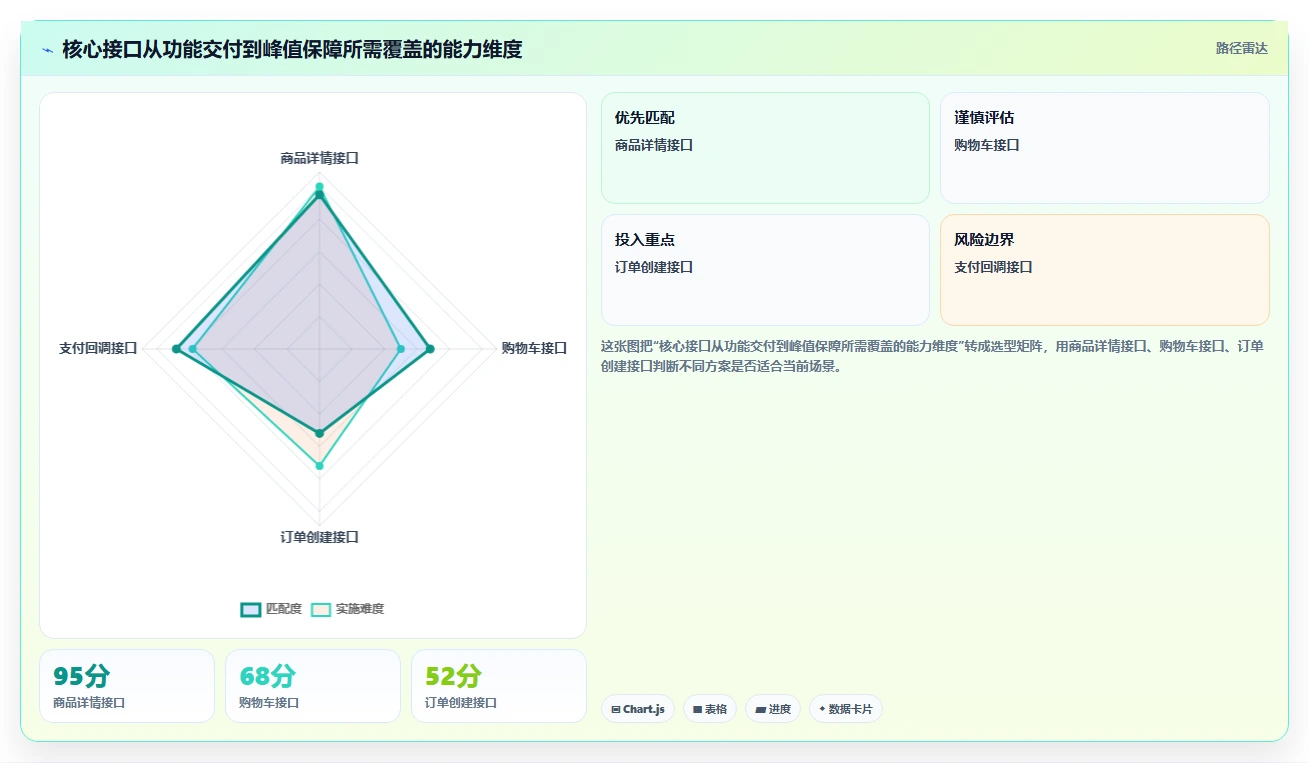
Task: Click the 商品详情接口 radar axis label
Action: (320, 158)
